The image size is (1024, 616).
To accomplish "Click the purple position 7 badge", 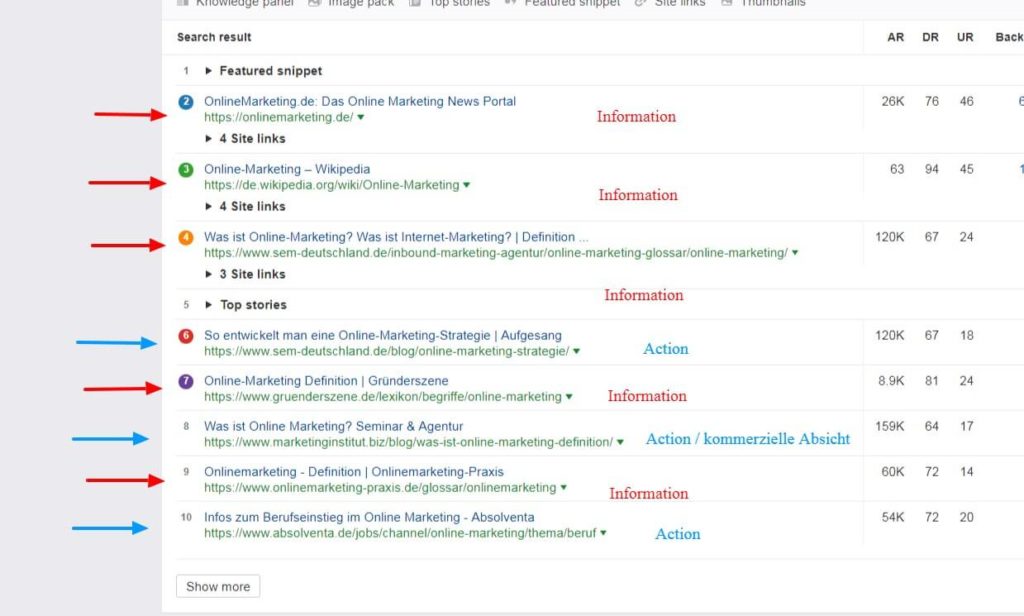I will [x=186, y=381].
